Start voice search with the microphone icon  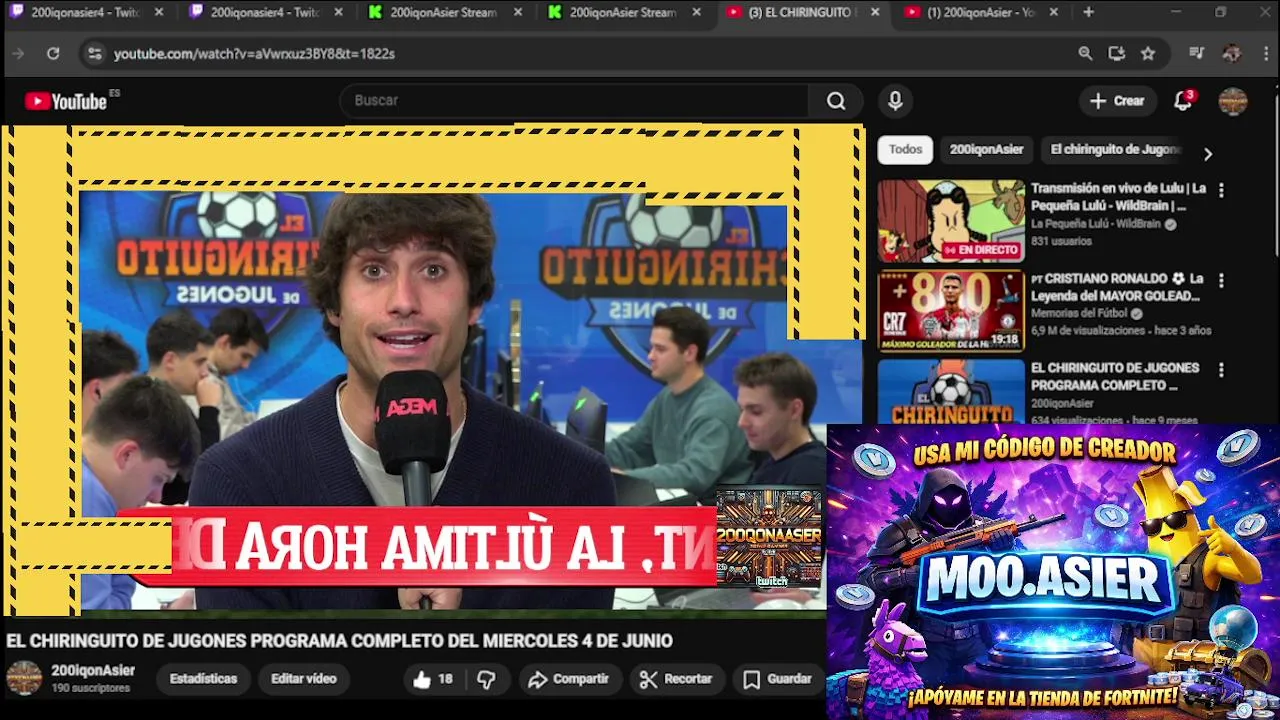[x=895, y=100]
